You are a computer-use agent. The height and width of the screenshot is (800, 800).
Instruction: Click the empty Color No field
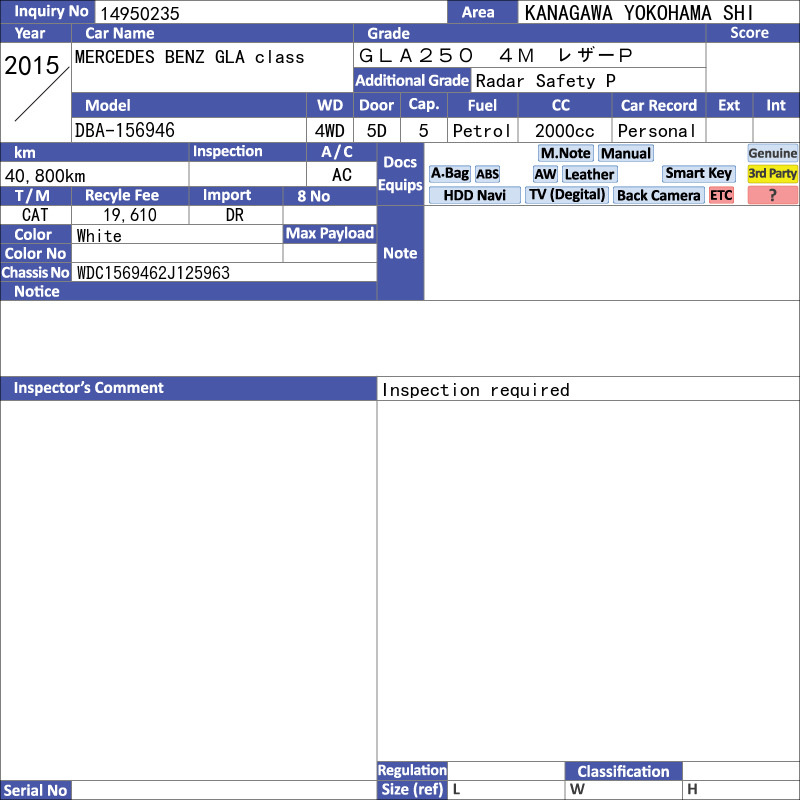coord(177,254)
